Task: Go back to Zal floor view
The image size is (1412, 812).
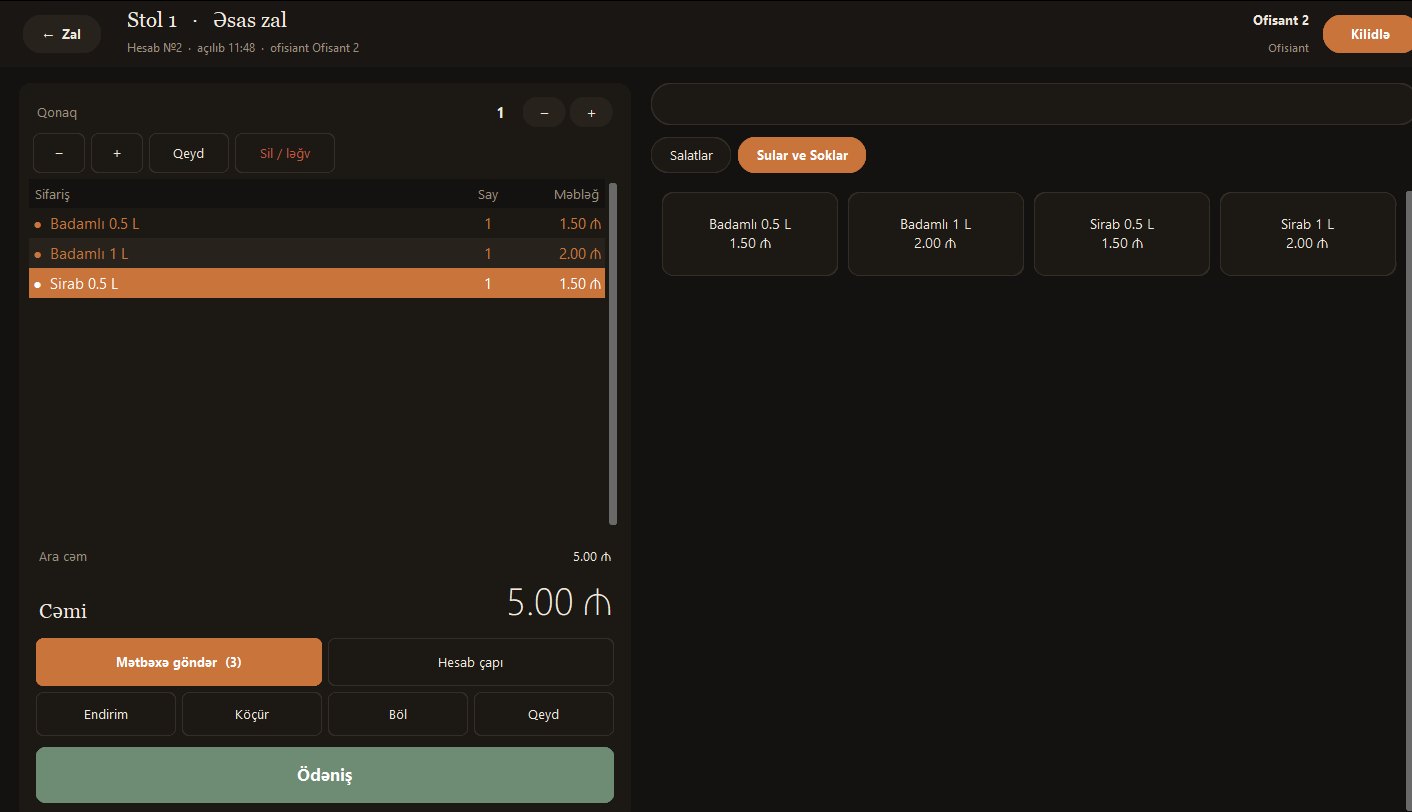Action: click(x=62, y=34)
